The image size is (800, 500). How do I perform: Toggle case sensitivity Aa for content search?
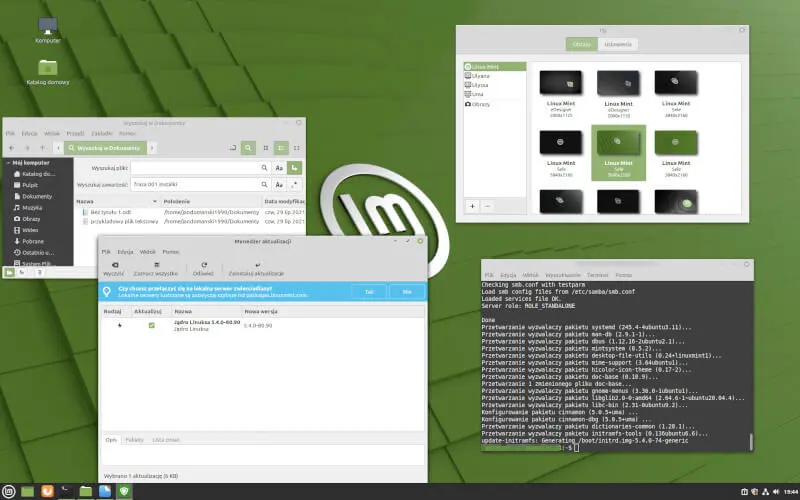(x=279, y=185)
